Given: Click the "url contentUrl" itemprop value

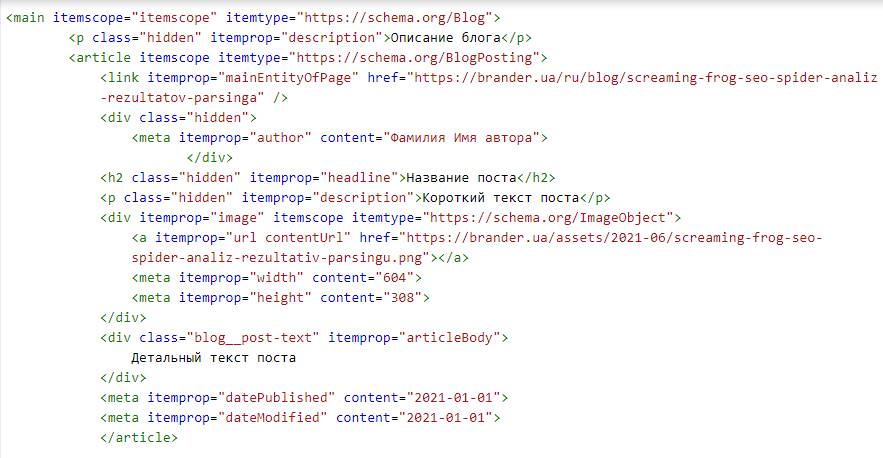Looking at the screenshot, I should tap(290, 237).
